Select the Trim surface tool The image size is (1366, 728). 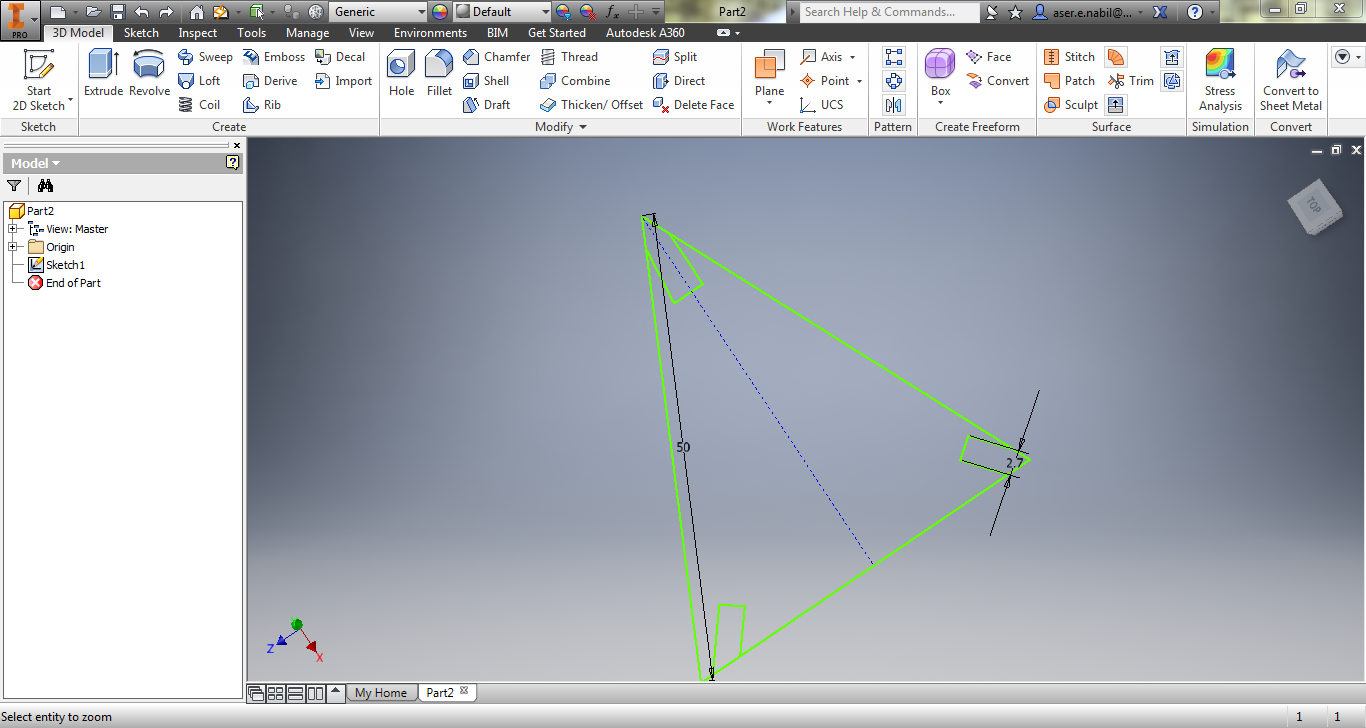(x=1131, y=81)
